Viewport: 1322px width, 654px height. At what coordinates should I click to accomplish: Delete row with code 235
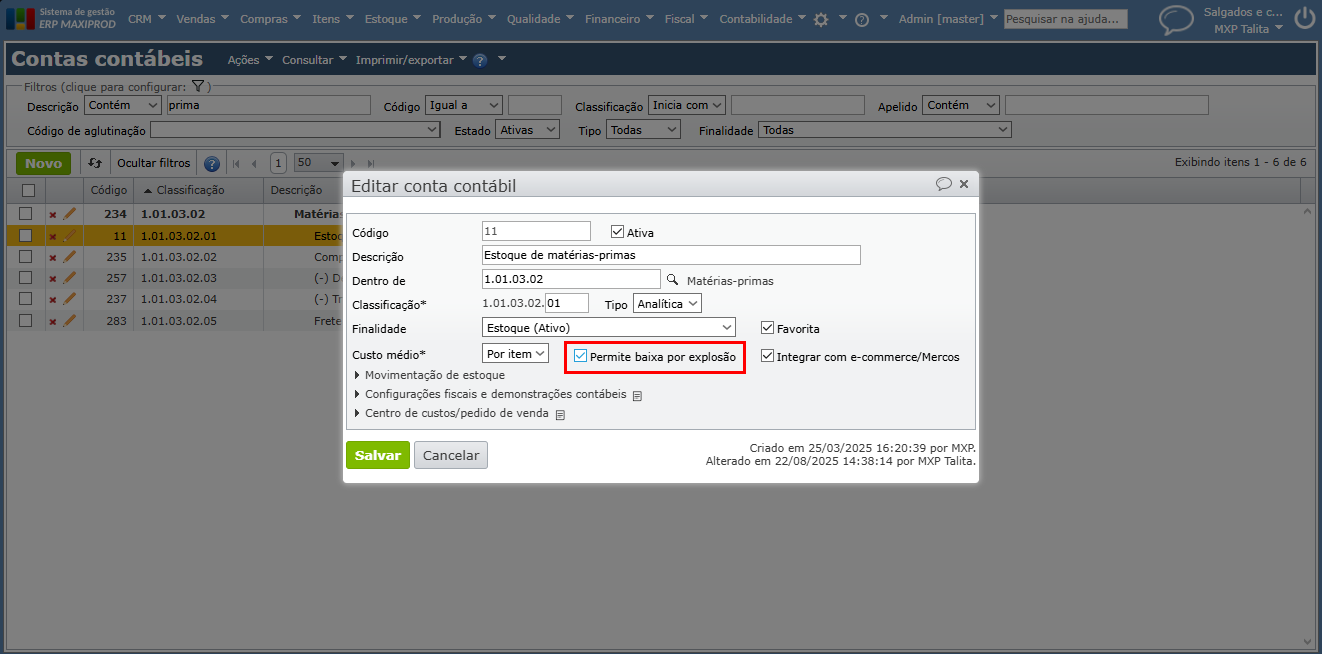click(53, 257)
